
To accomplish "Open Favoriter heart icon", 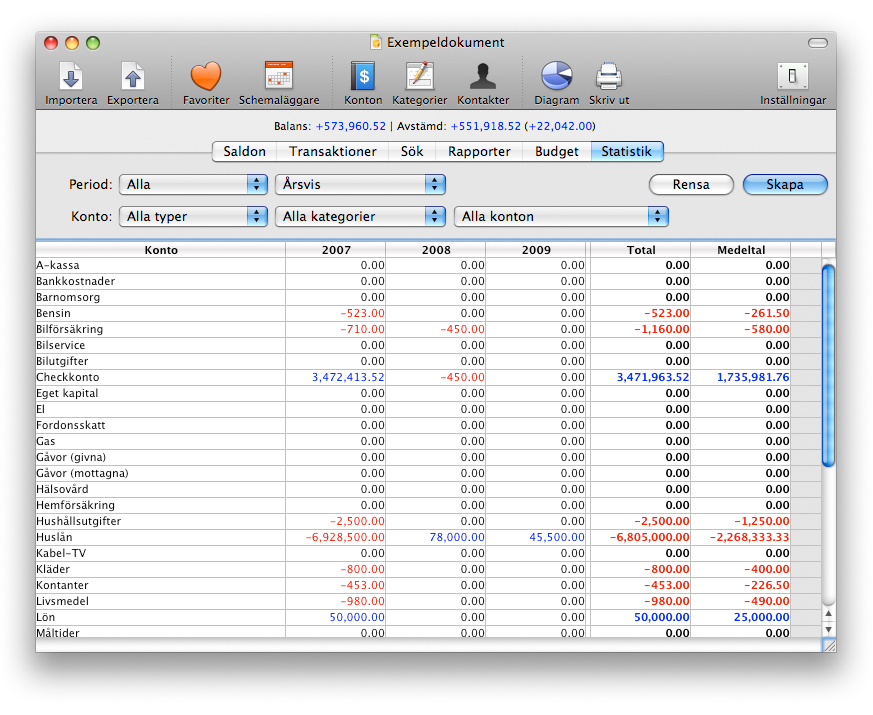I will 206,76.
